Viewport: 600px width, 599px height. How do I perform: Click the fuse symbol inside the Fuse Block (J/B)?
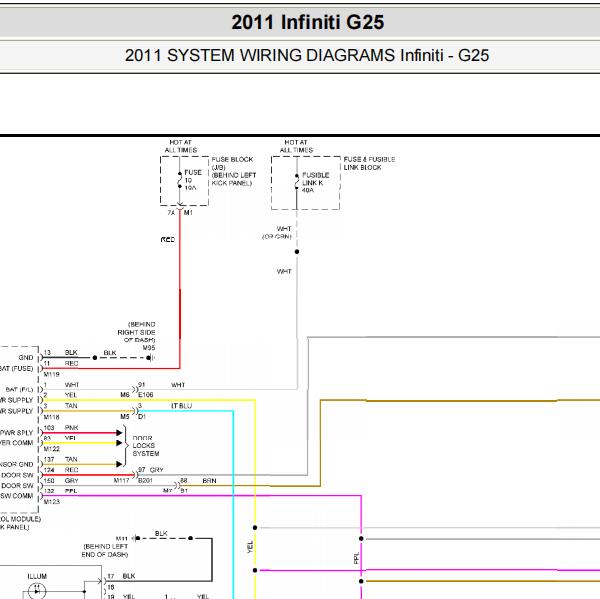click(x=179, y=180)
